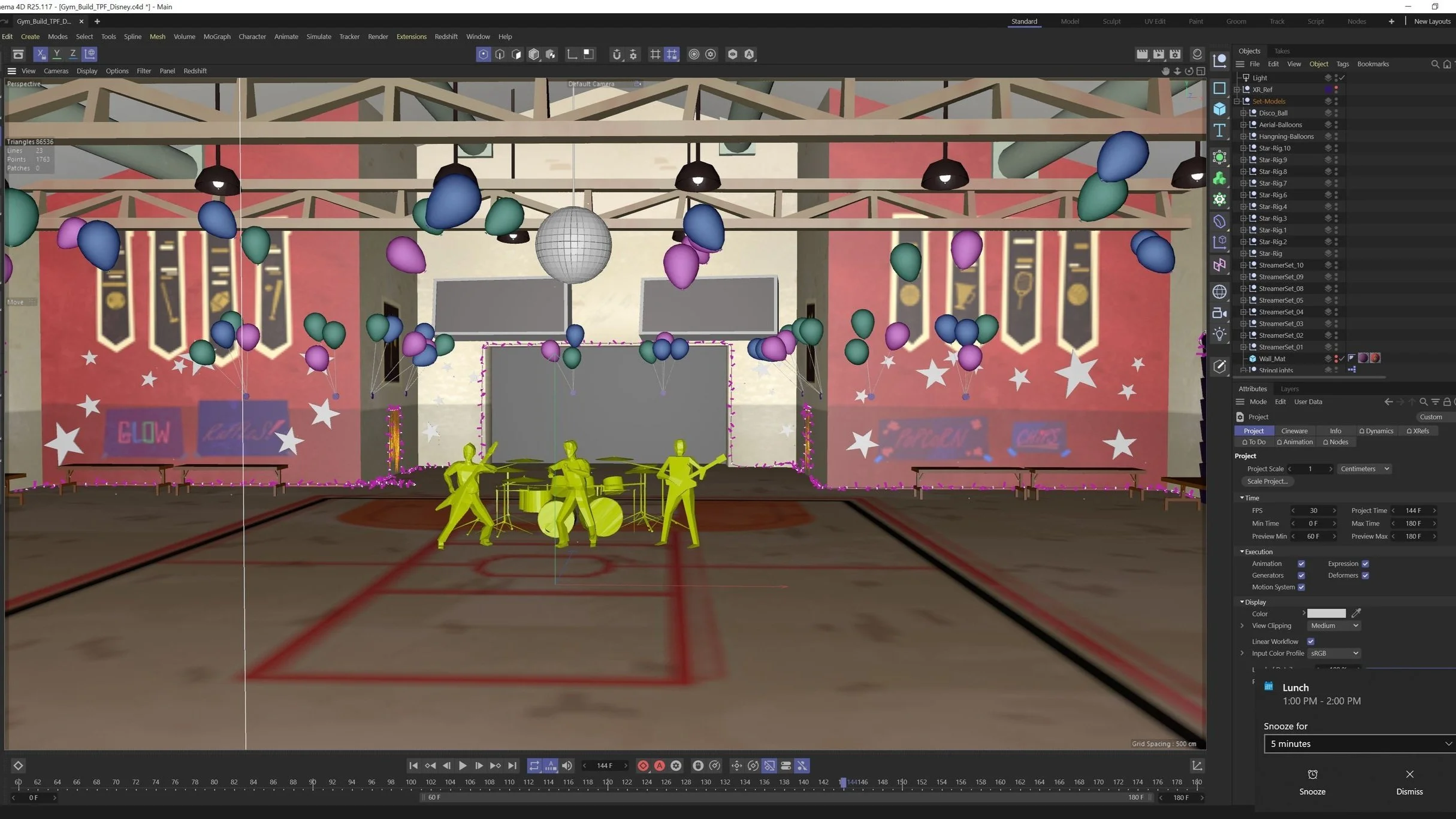Viewport: 1456px width, 819px height.
Task: Switch to the Cineware tab
Action: tap(1294, 431)
